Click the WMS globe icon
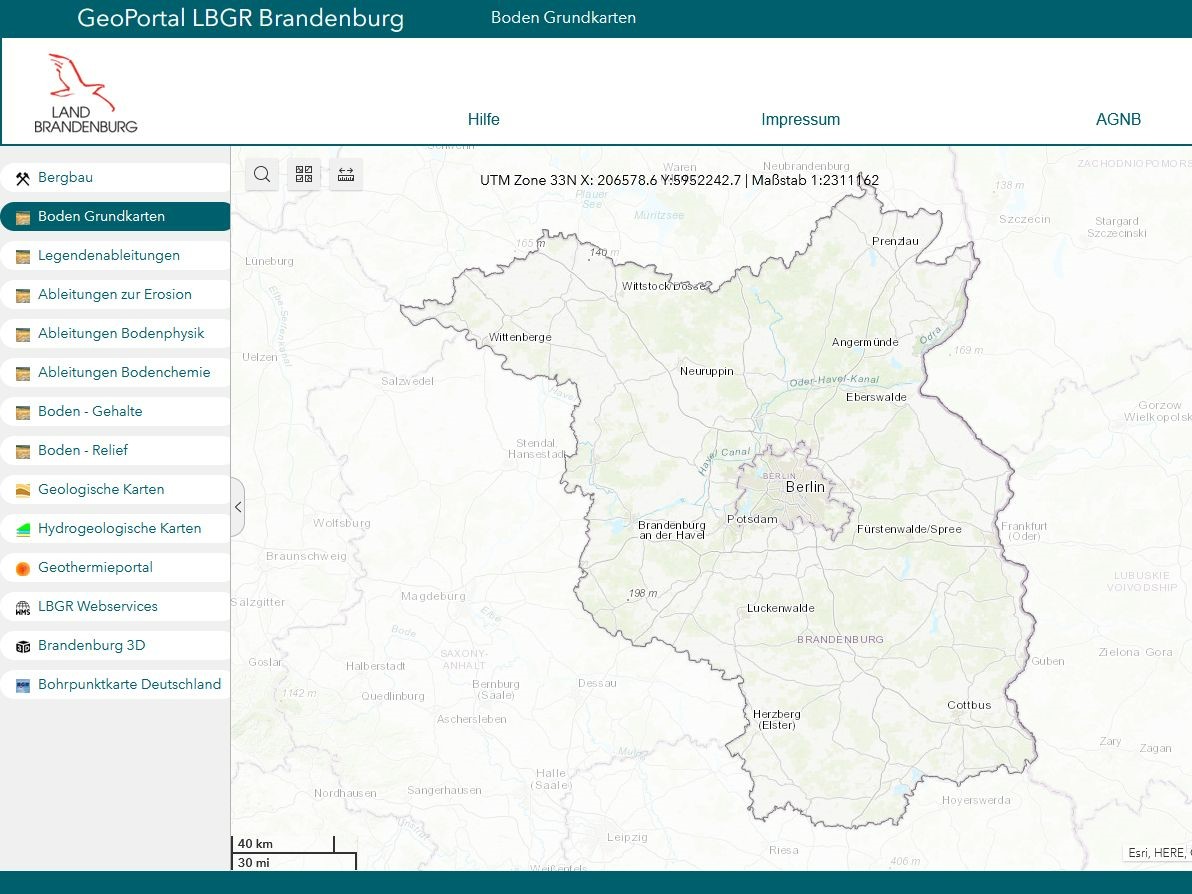Viewport: 1192px width, 894px height. click(23, 608)
